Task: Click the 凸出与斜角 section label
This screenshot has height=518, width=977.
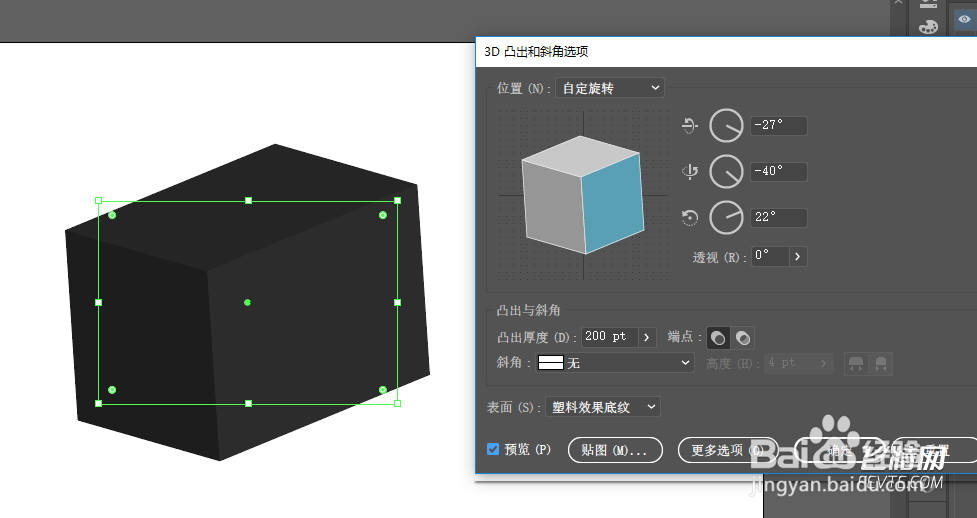Action: pos(528,310)
